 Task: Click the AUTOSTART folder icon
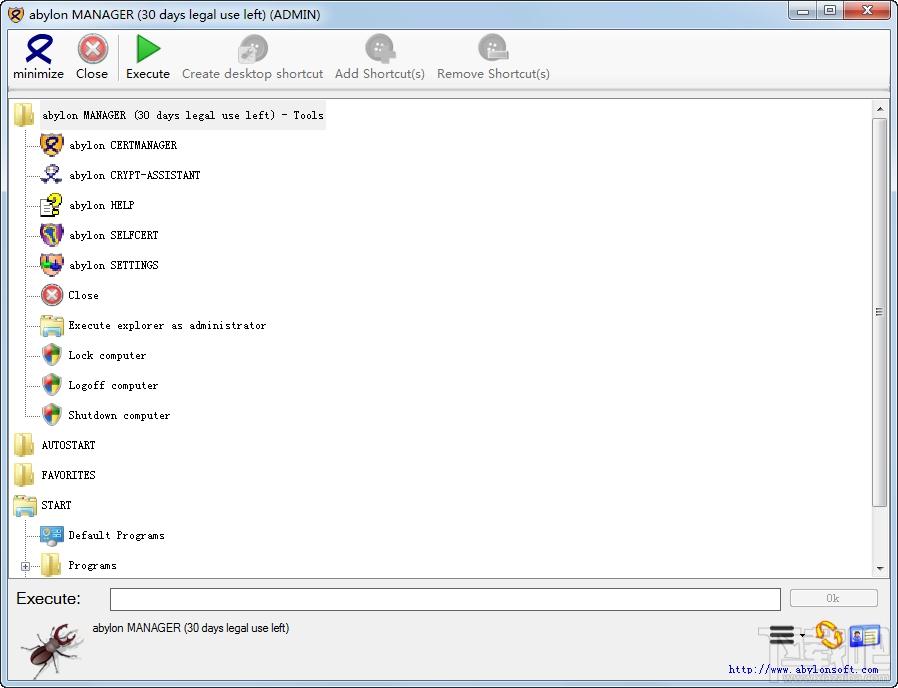[24, 445]
